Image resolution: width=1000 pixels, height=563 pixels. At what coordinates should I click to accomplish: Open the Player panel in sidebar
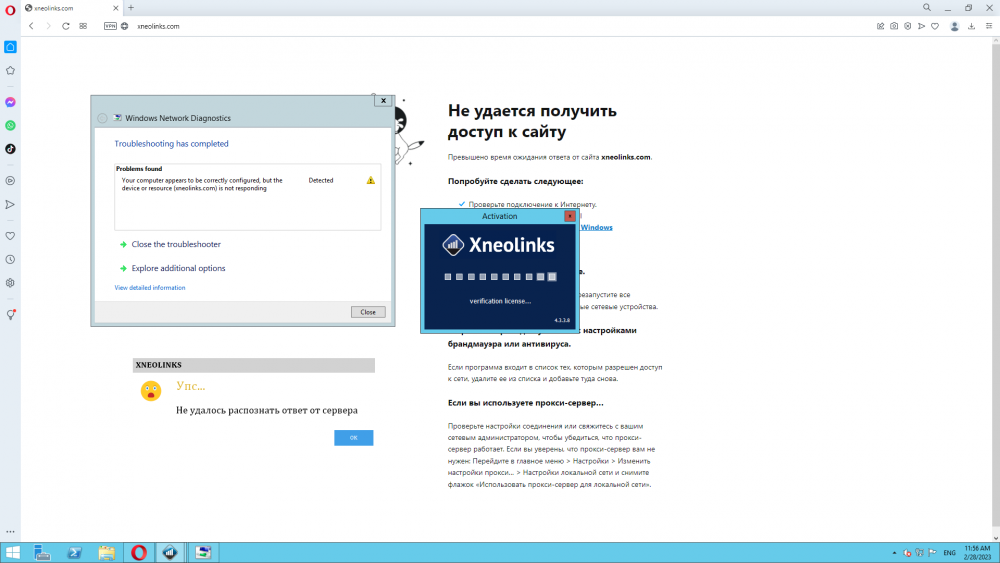point(10,181)
